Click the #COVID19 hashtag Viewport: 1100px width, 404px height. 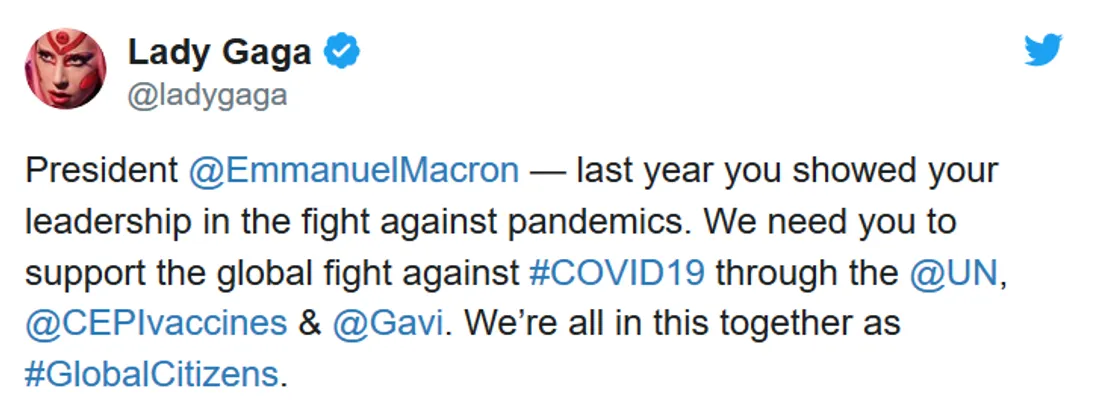coord(617,272)
